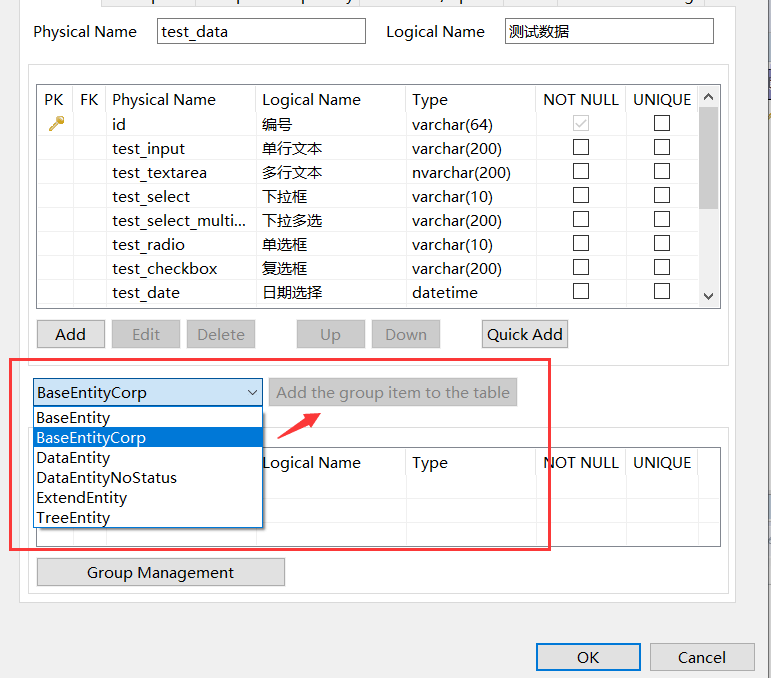
Task: Click Type column header in upper table
Action: click(x=471, y=99)
